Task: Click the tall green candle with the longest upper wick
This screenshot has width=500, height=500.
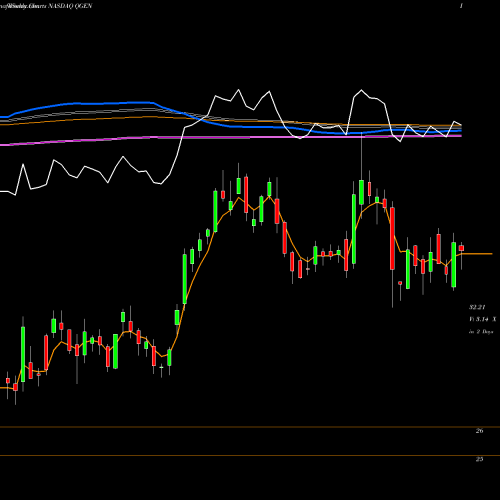Action: coord(361,192)
